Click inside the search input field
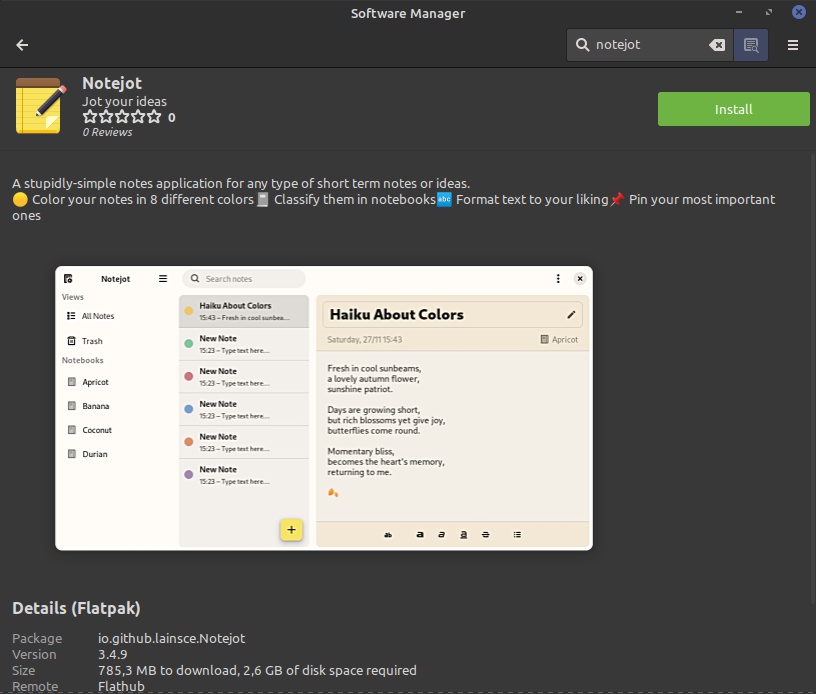The image size is (816, 694). click(x=650, y=45)
